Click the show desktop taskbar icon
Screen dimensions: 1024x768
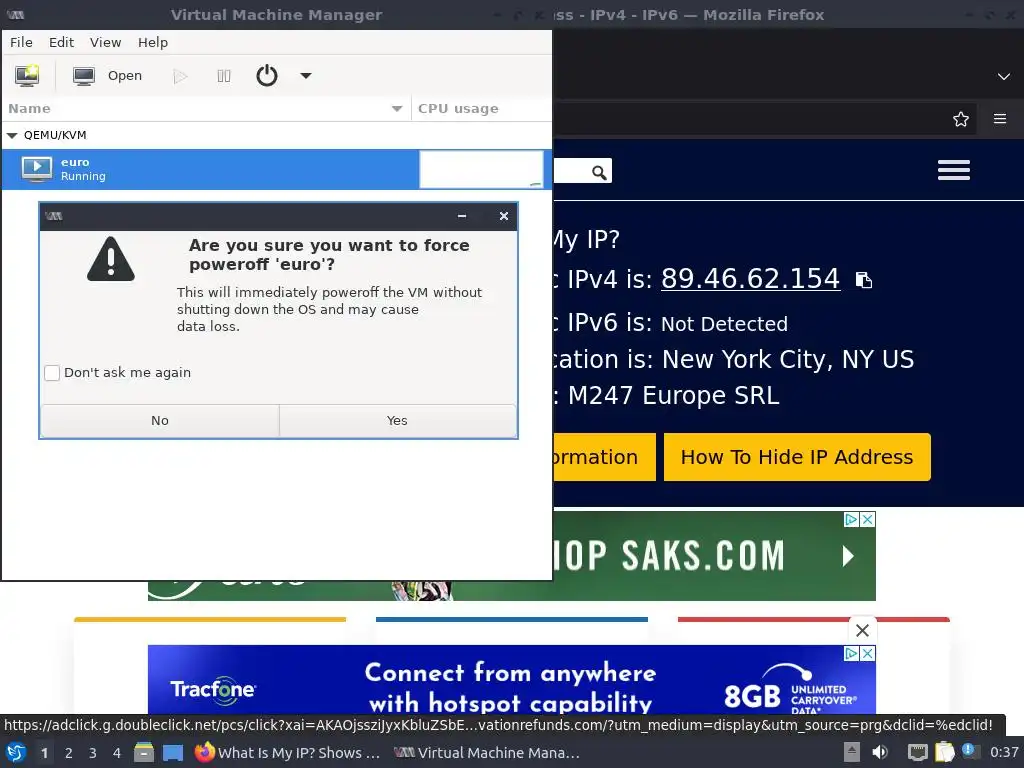pyautogui.click(x=173, y=753)
